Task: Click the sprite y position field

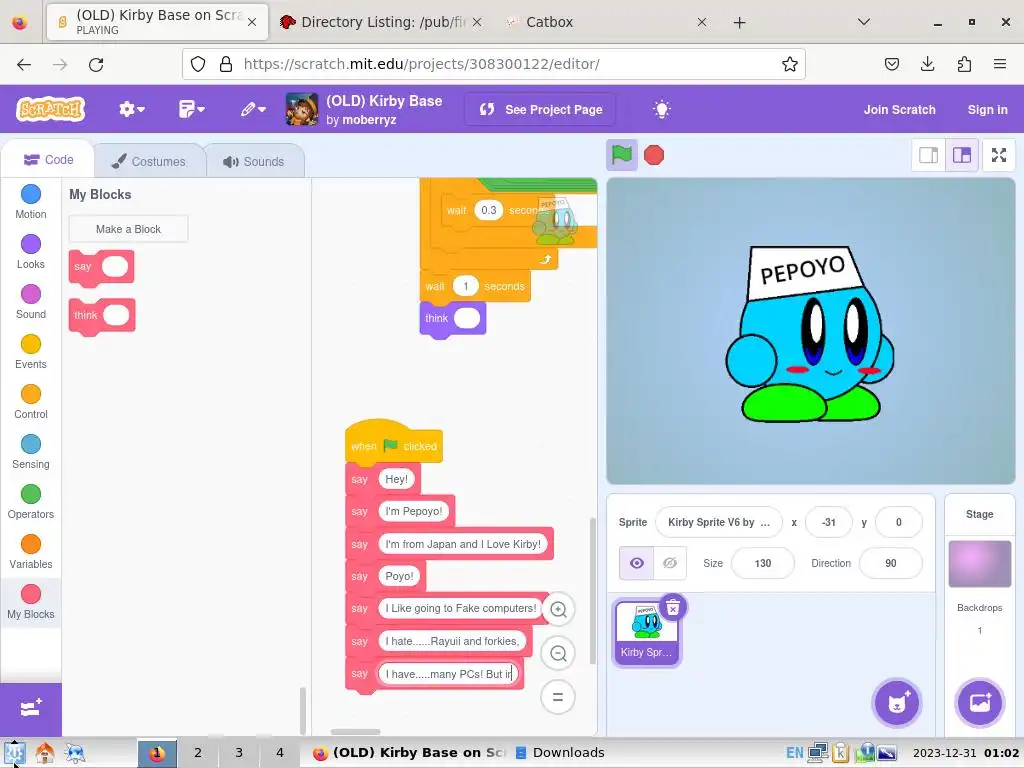Action: pyautogui.click(x=899, y=522)
